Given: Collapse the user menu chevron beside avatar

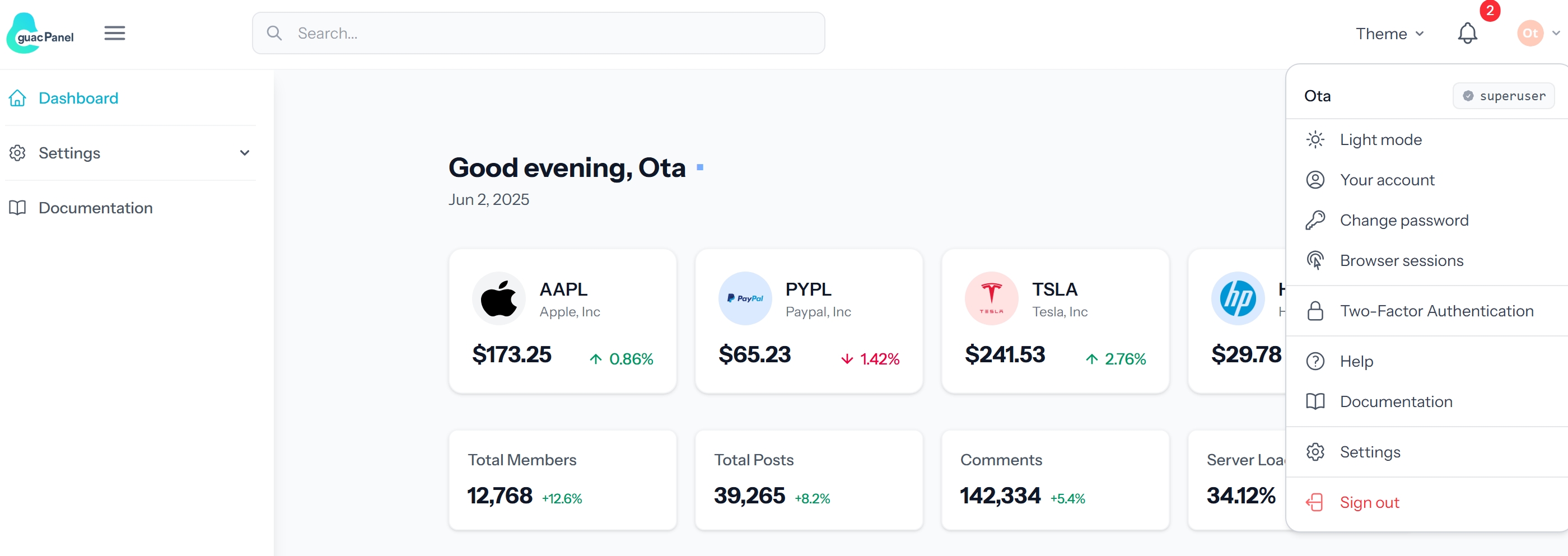Looking at the screenshot, I should (x=1556, y=33).
